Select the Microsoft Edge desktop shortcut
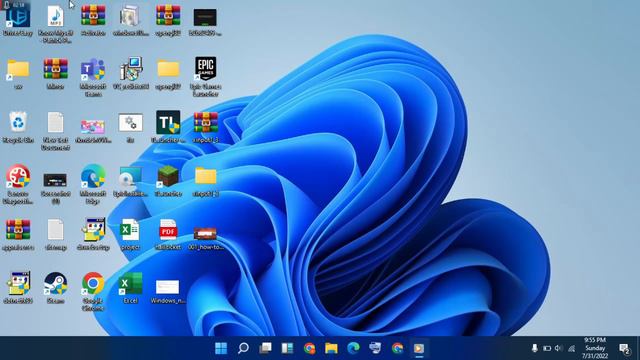Screen dimensions: 640x360 tap(93, 184)
